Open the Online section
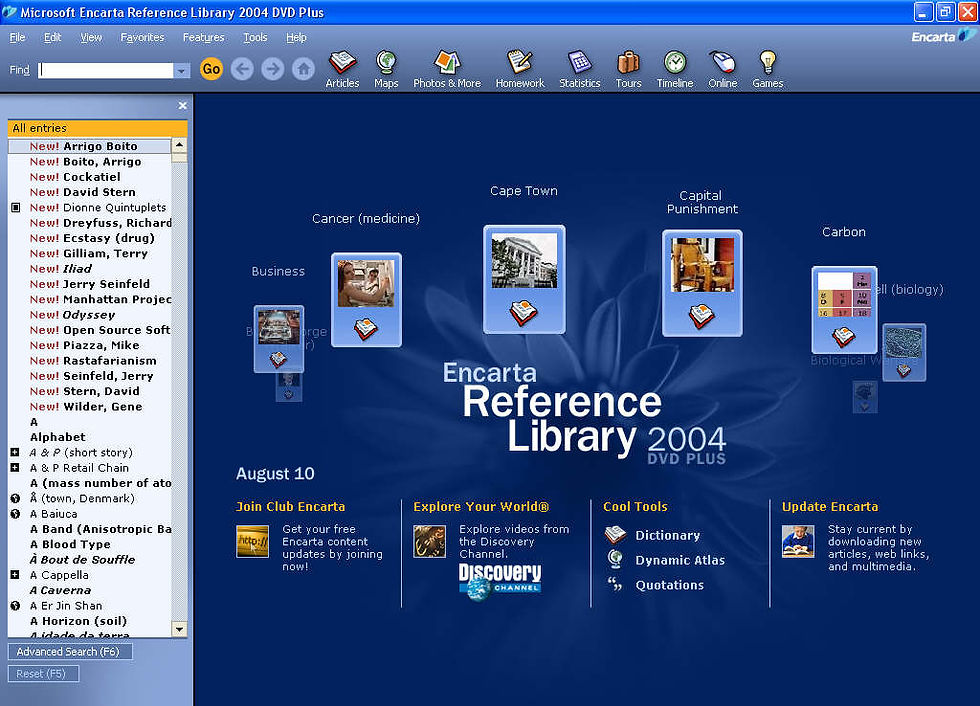This screenshot has width=980, height=706. [x=722, y=69]
